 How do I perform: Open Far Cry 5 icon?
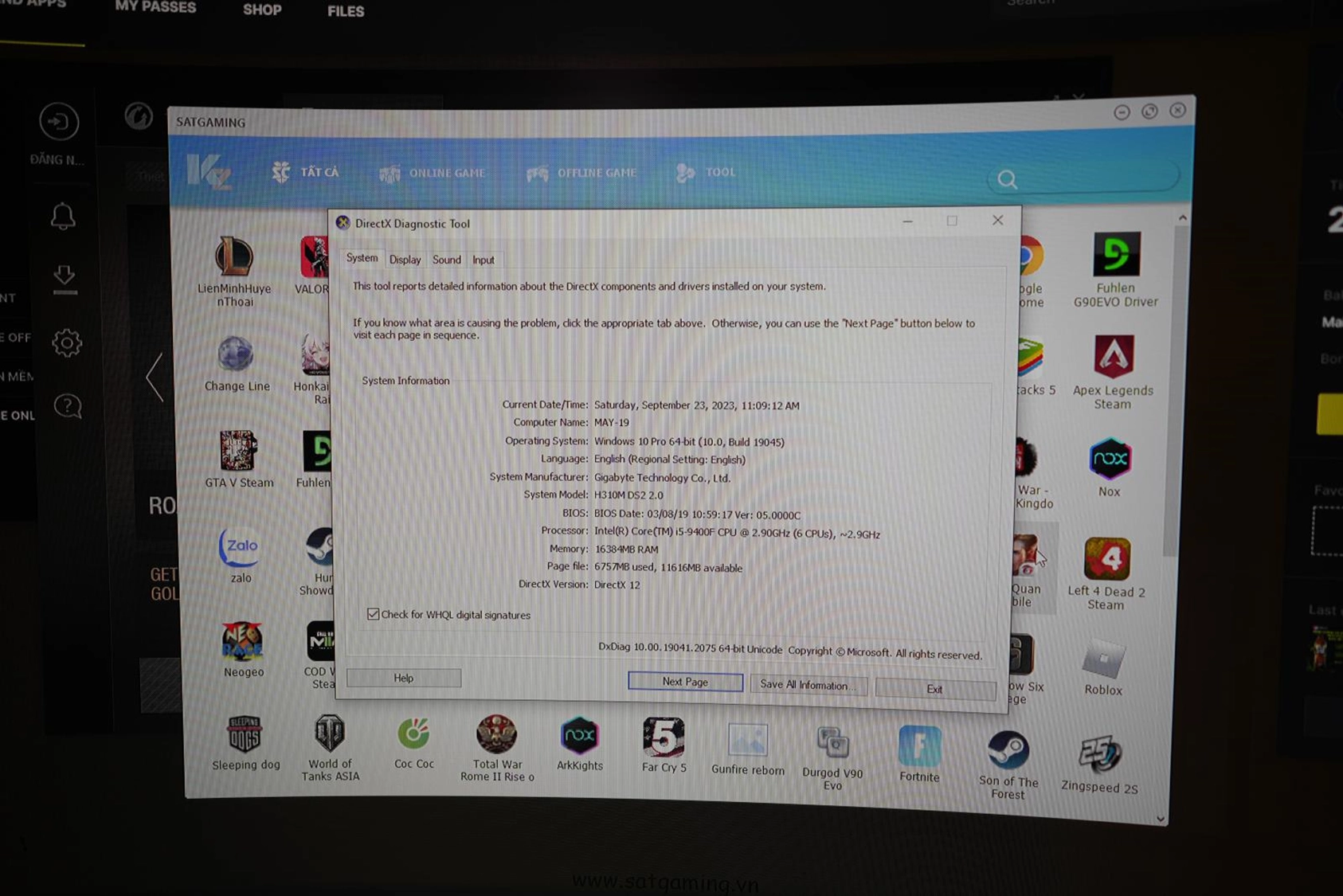(663, 738)
